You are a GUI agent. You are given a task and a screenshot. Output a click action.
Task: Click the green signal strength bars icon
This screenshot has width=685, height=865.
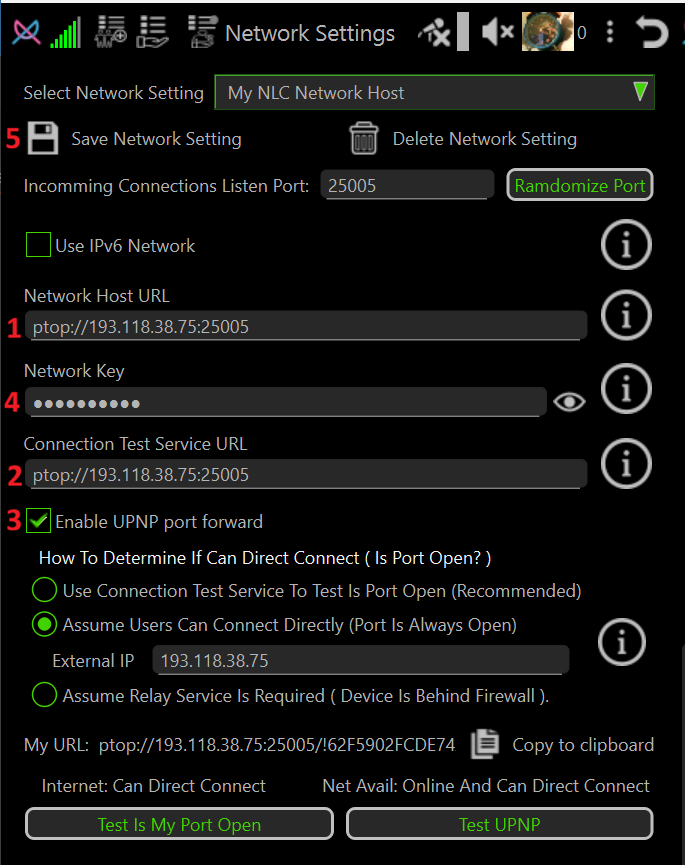[x=65, y=31]
